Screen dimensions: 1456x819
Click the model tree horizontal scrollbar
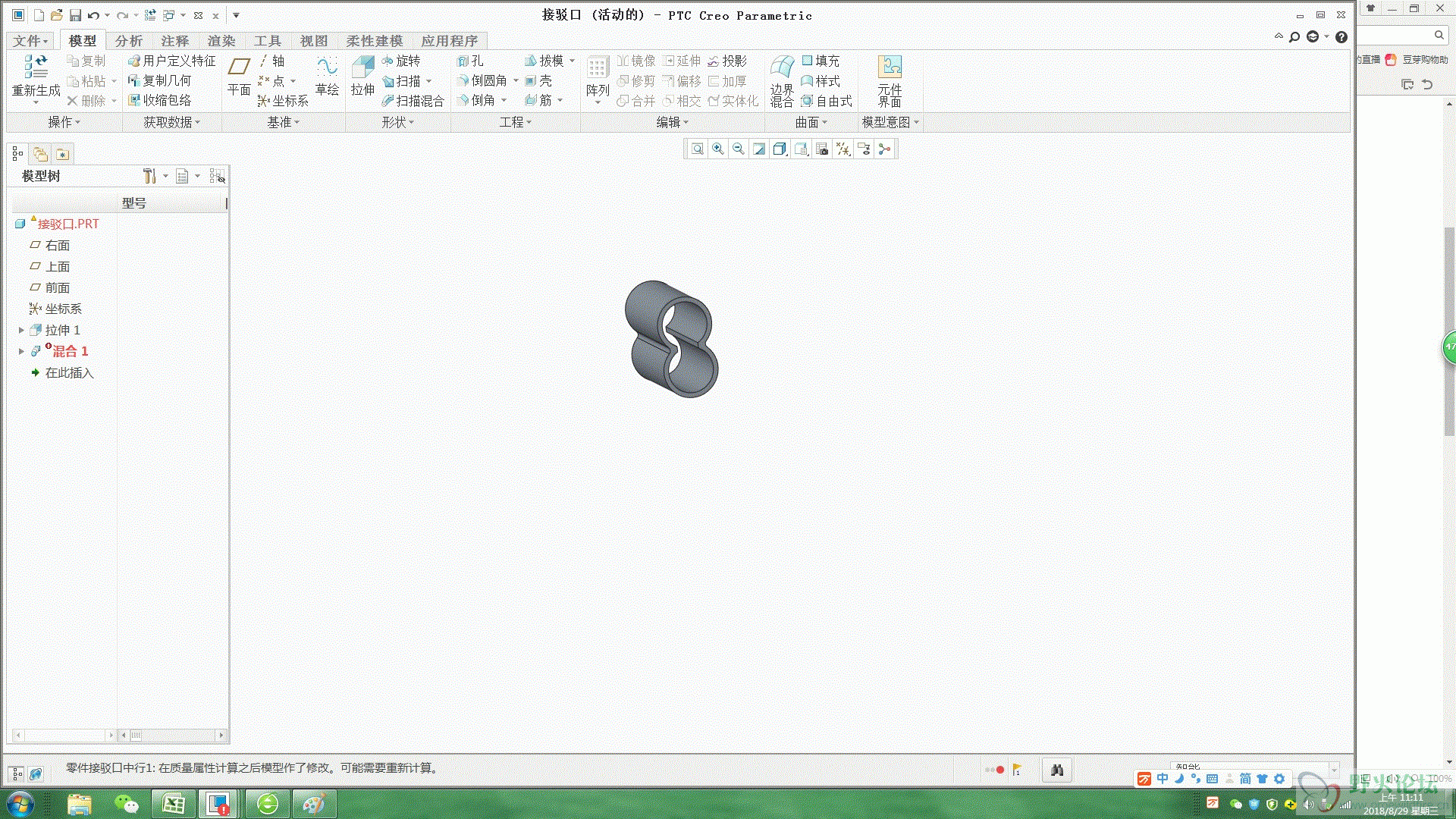[x=64, y=735]
